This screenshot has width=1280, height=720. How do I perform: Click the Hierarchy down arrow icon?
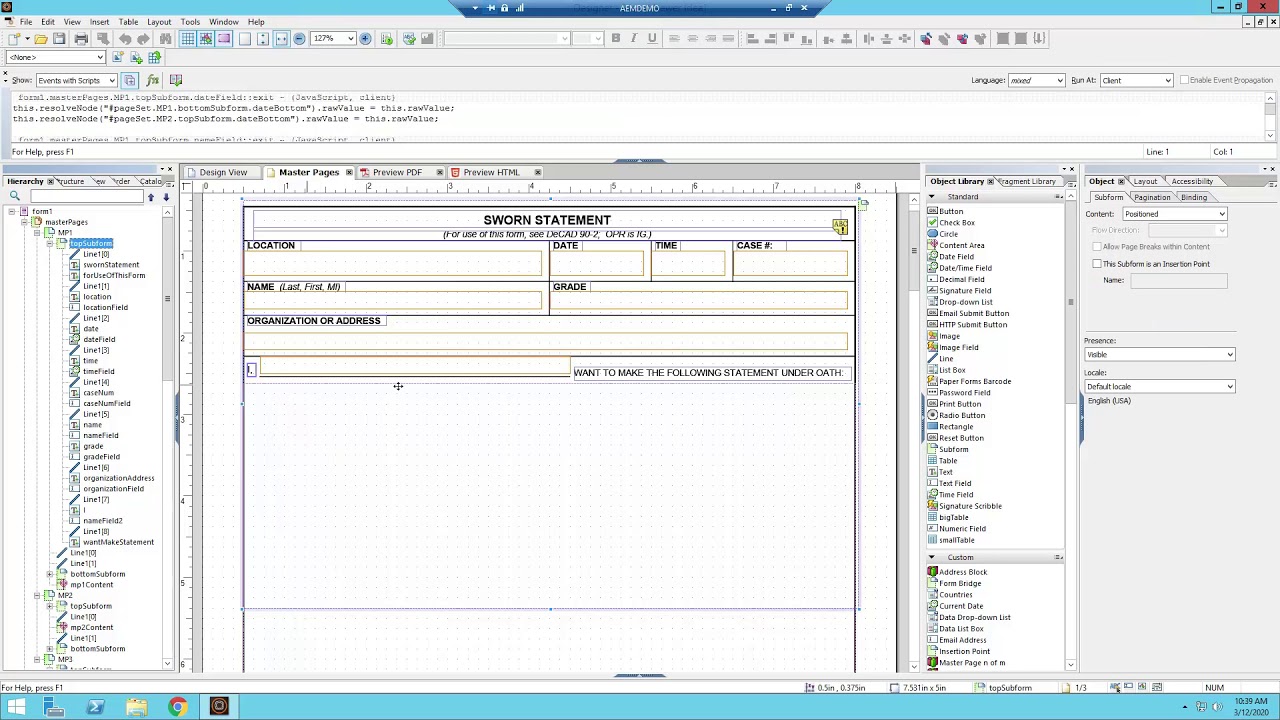point(166,196)
